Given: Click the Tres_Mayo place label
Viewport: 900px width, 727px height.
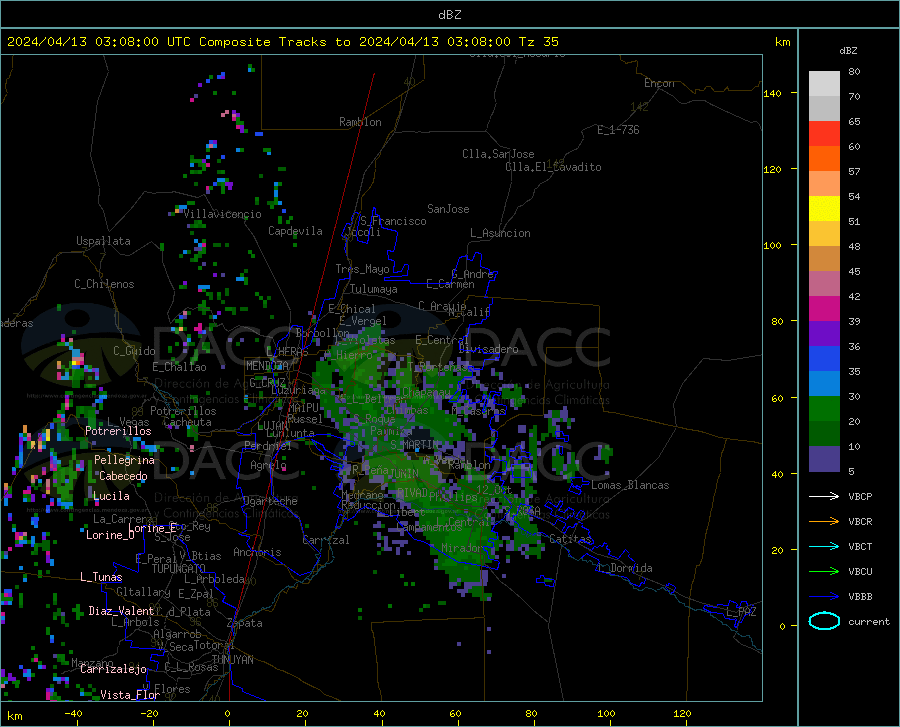Looking at the screenshot, I should (x=363, y=269).
